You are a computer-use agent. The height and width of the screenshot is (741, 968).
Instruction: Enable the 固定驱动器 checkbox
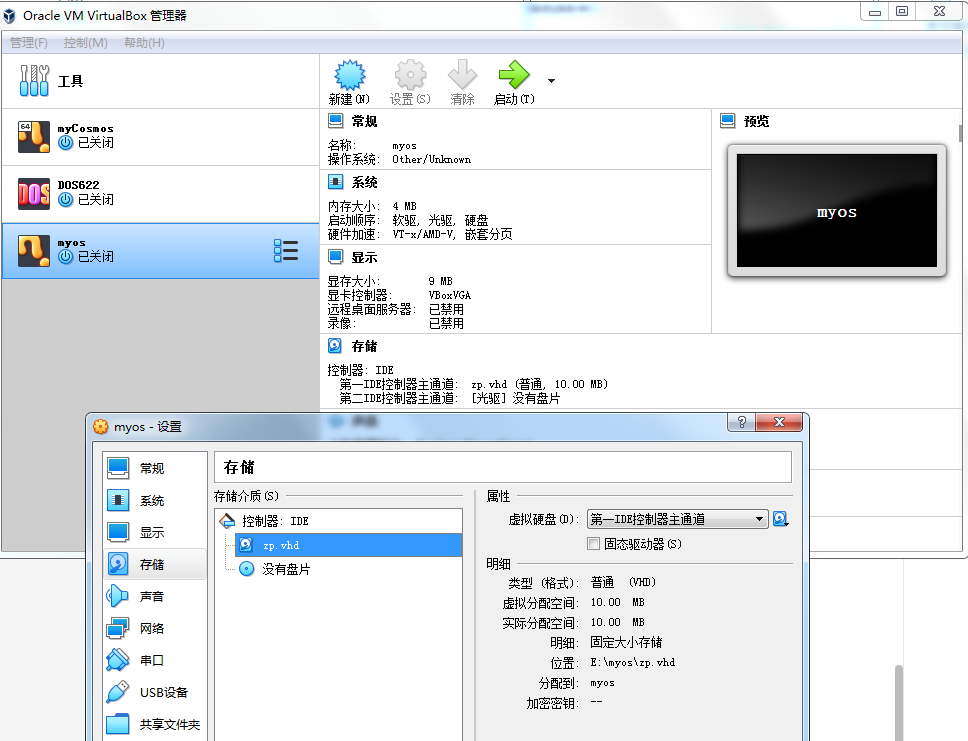(x=592, y=542)
